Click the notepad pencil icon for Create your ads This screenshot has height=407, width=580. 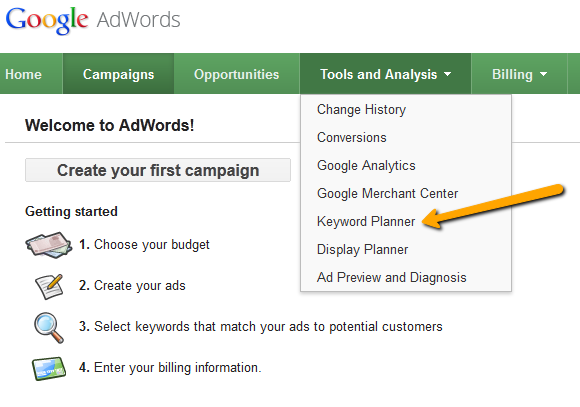tap(49, 286)
